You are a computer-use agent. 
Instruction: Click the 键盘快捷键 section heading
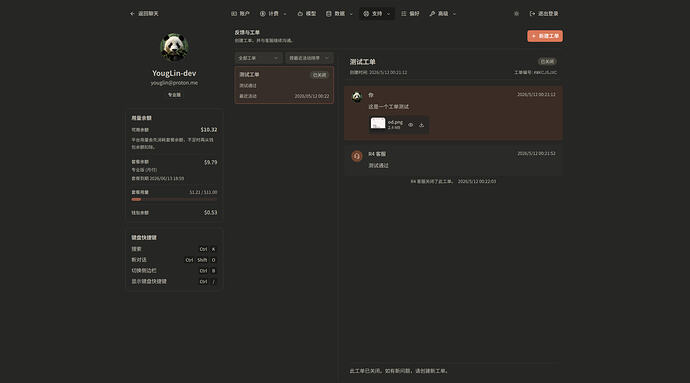pos(144,238)
